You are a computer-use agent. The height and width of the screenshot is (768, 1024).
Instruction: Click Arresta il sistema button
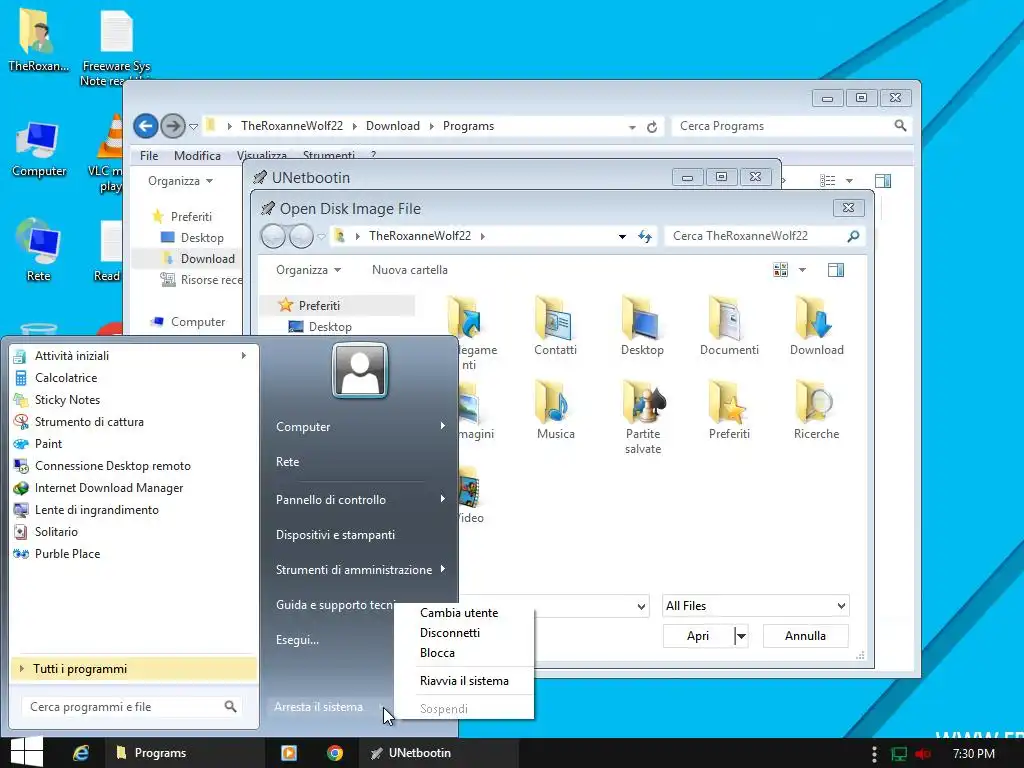point(318,707)
